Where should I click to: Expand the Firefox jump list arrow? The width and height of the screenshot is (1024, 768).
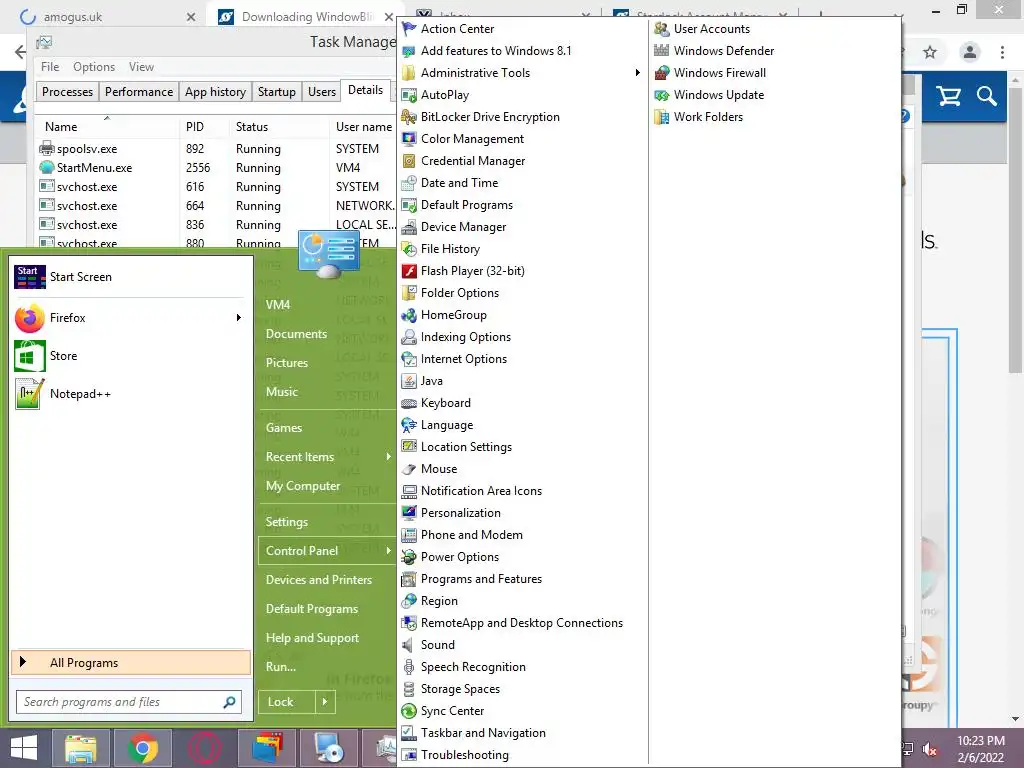[x=239, y=317]
